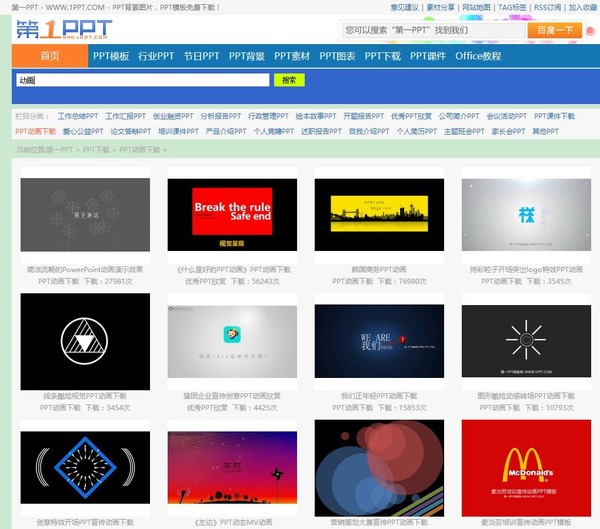Screen dimensions: 600x529
Task: Click the RSS订阅 link at top
Action: pos(548,7)
